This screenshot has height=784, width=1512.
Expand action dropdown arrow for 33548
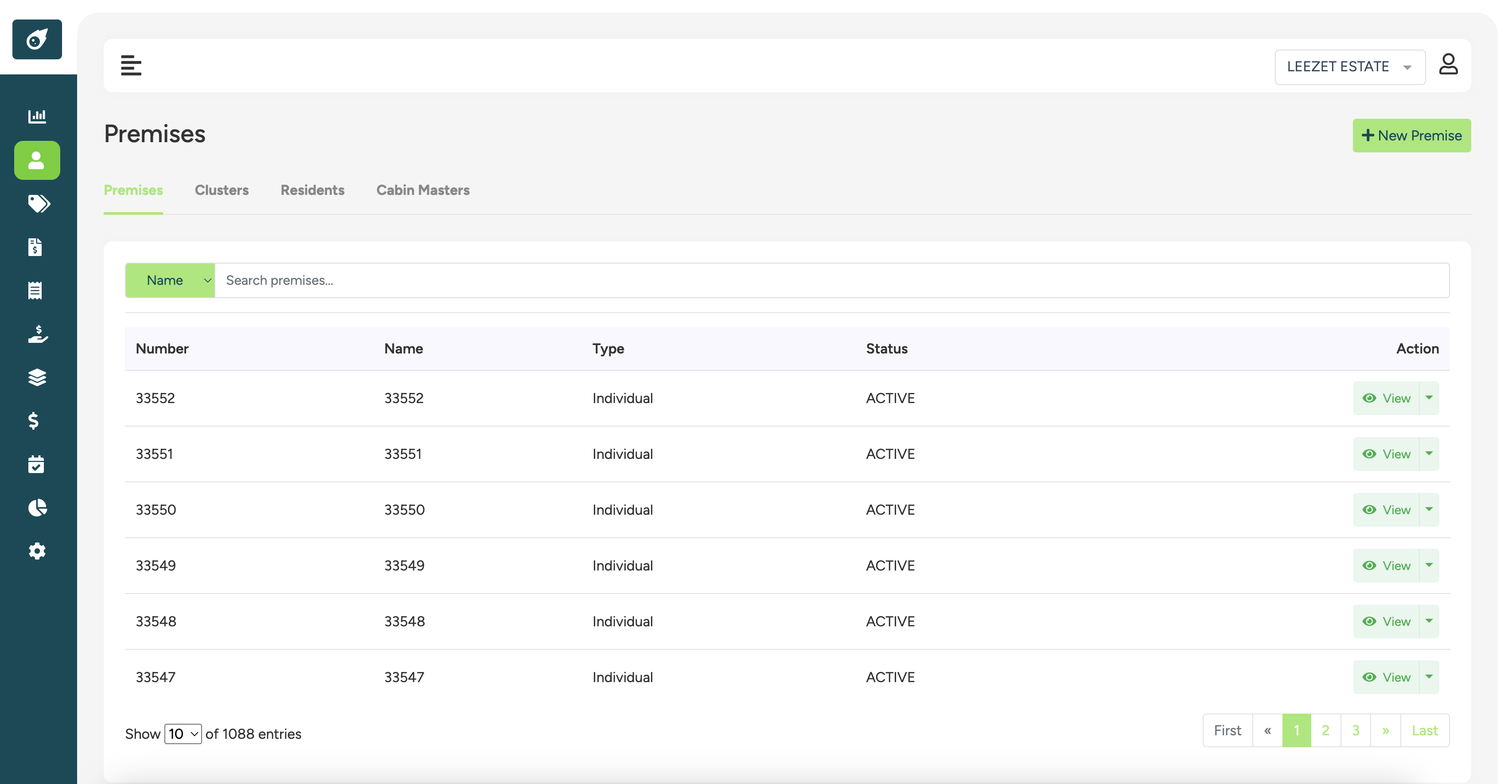tap(1429, 621)
